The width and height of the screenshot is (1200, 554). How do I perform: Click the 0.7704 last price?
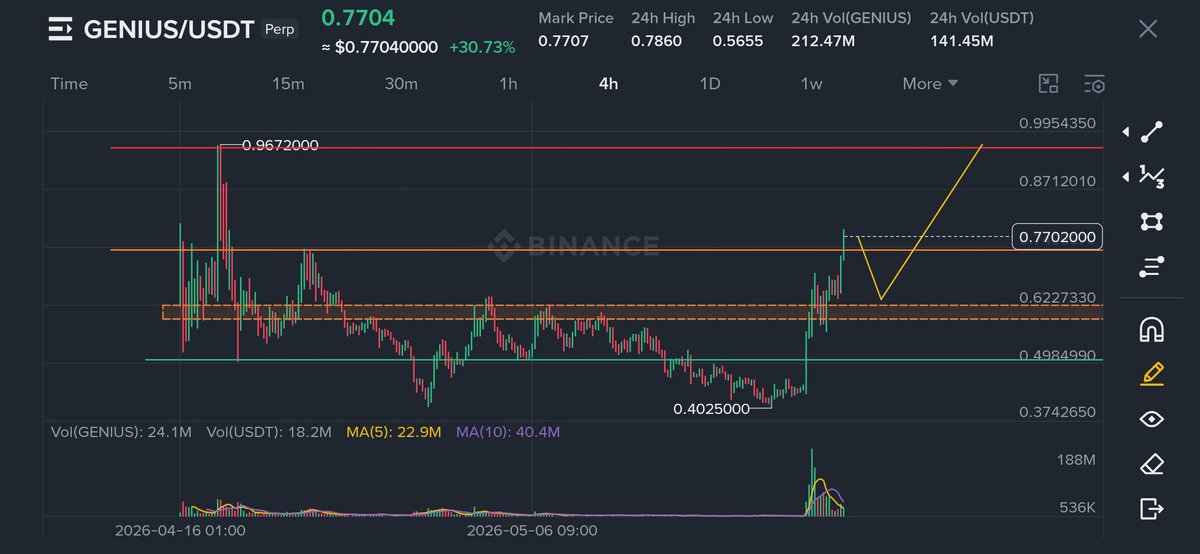click(x=358, y=17)
